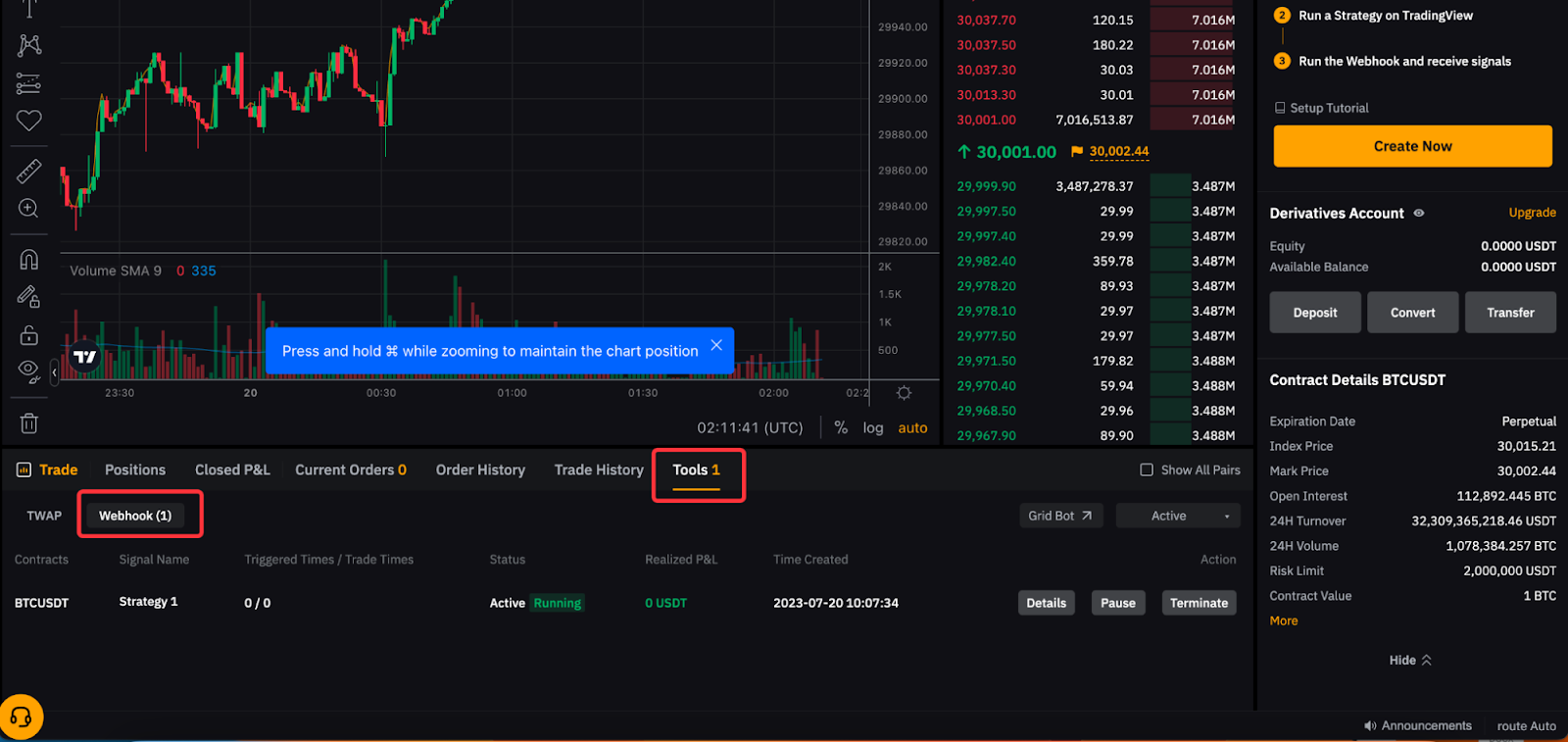The height and width of the screenshot is (742, 1568).
Task: Toggle percent scale on chart
Action: coord(841,428)
